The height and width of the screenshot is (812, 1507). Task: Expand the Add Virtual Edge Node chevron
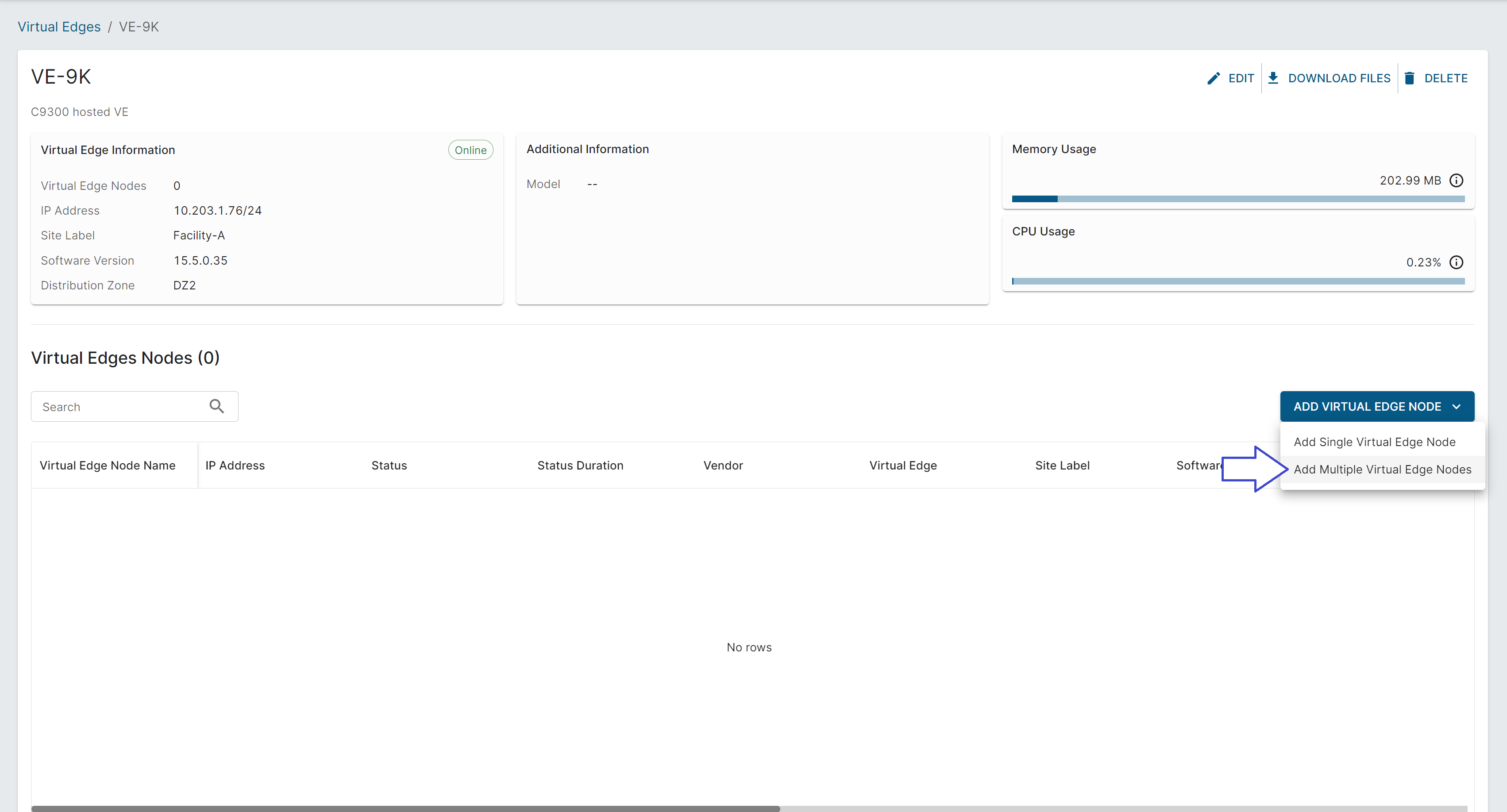1457,407
